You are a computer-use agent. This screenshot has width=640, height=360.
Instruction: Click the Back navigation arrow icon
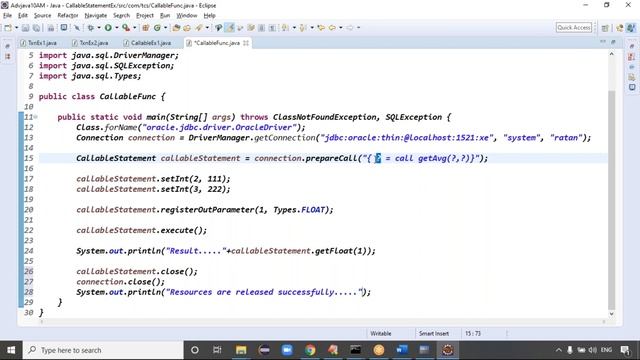tap(332, 28)
